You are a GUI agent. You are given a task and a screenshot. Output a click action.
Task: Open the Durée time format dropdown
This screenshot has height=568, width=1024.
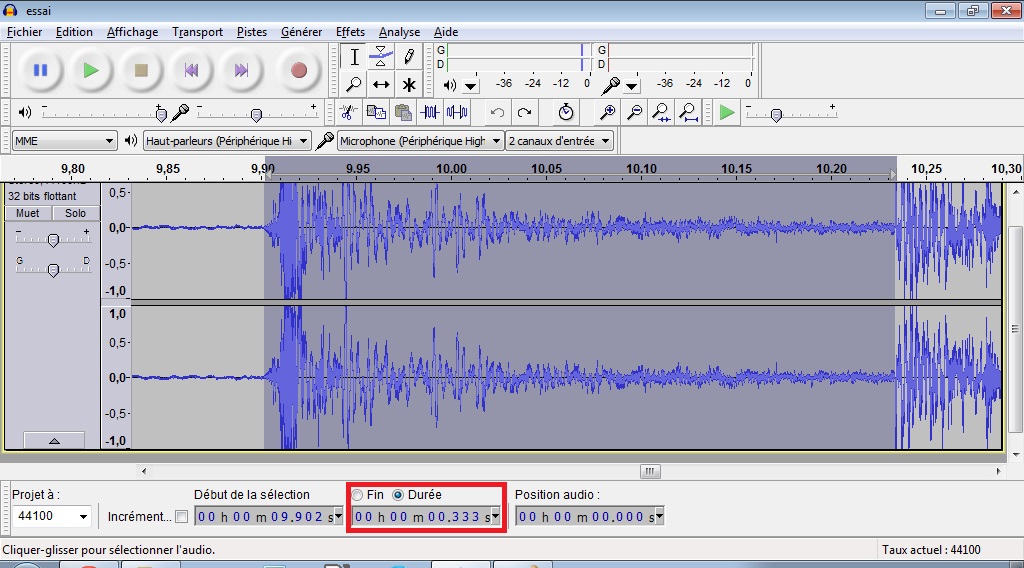tap(496, 516)
